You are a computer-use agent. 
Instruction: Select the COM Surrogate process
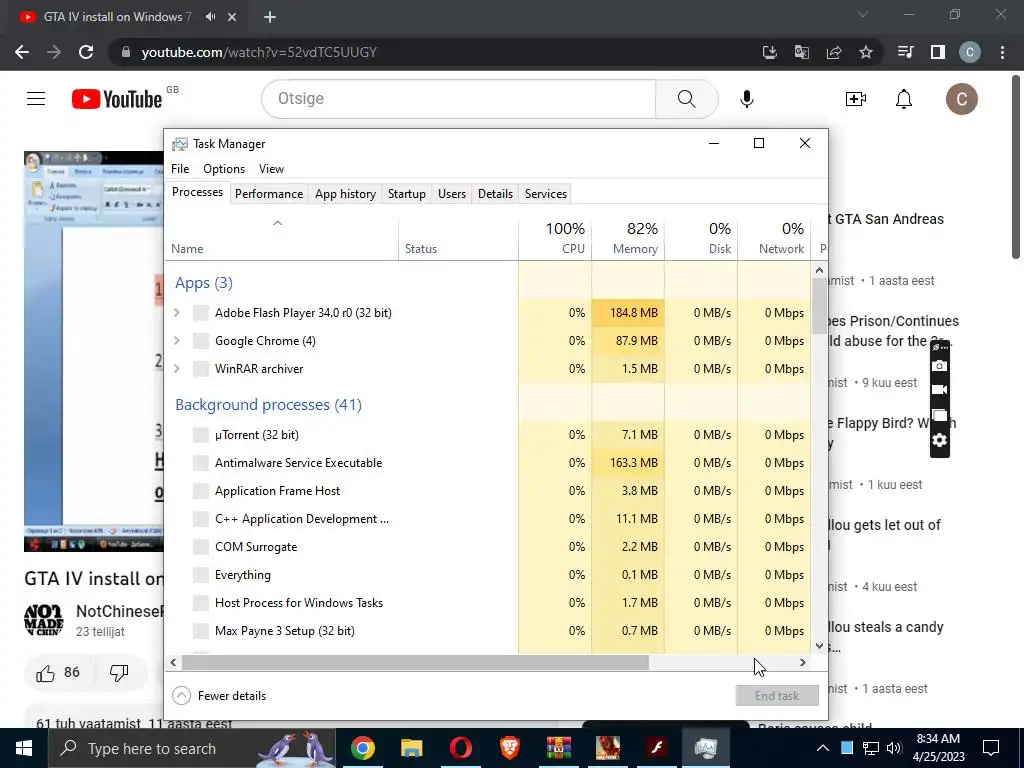(487, 547)
